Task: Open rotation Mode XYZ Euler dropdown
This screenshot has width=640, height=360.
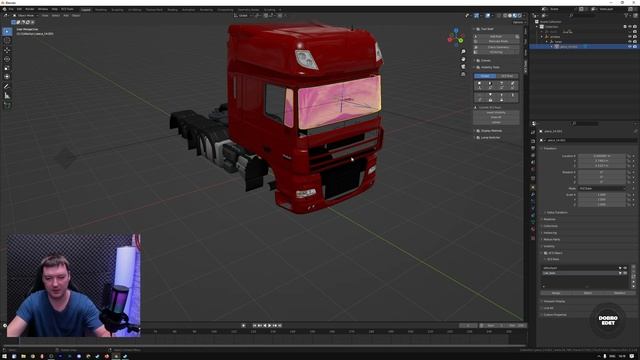Action: click(602, 189)
